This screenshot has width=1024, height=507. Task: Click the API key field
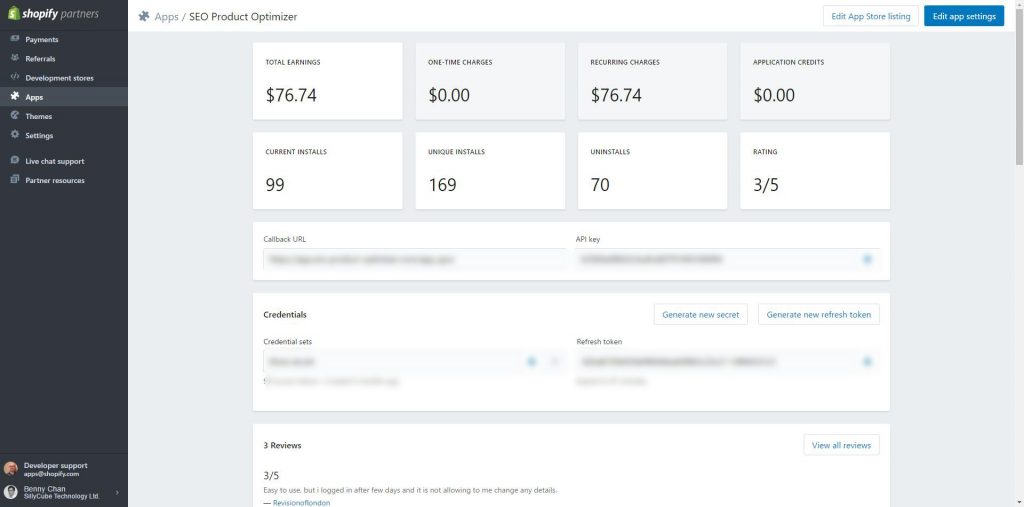coord(728,259)
